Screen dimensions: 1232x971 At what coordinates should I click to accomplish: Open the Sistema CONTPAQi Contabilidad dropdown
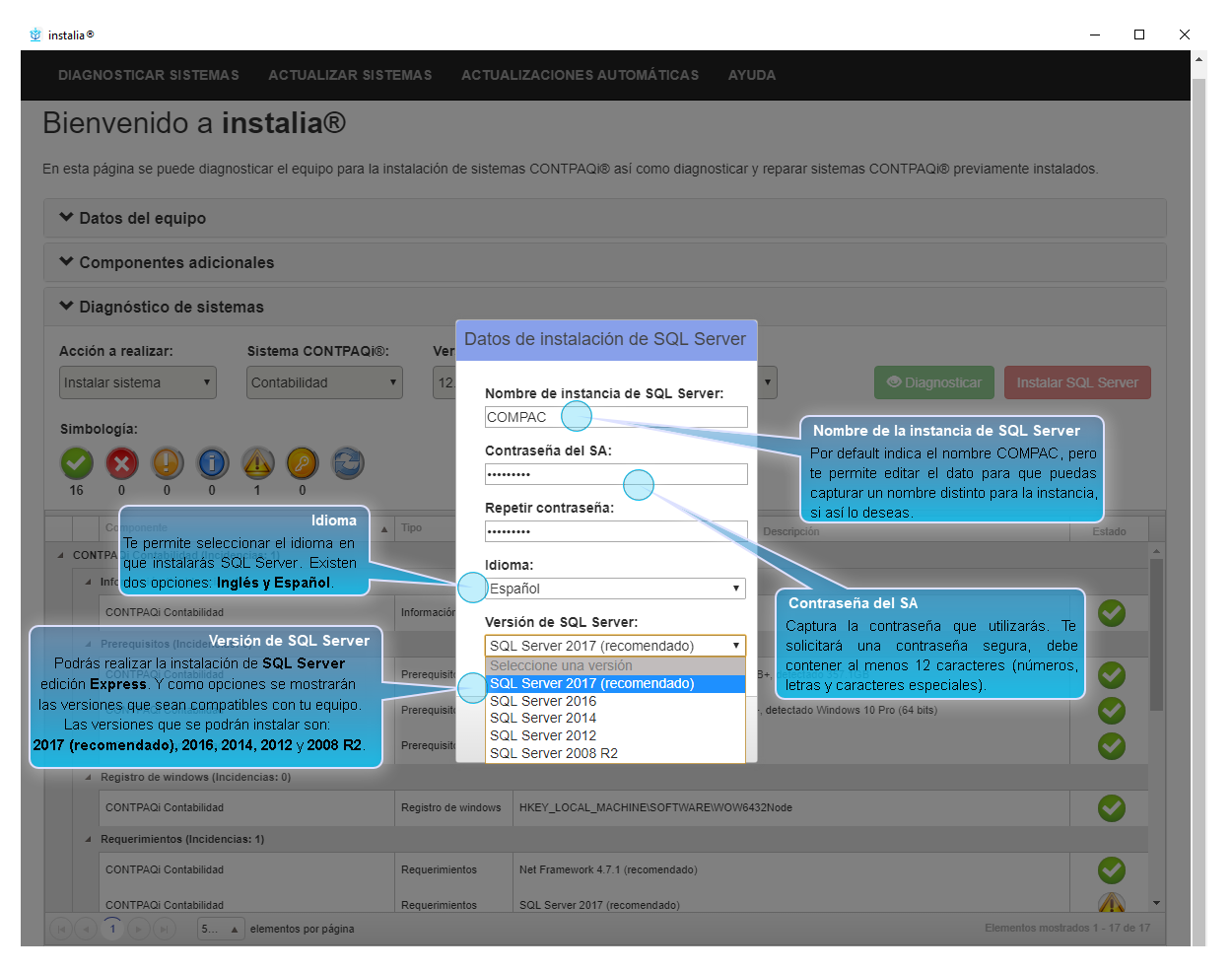[324, 382]
